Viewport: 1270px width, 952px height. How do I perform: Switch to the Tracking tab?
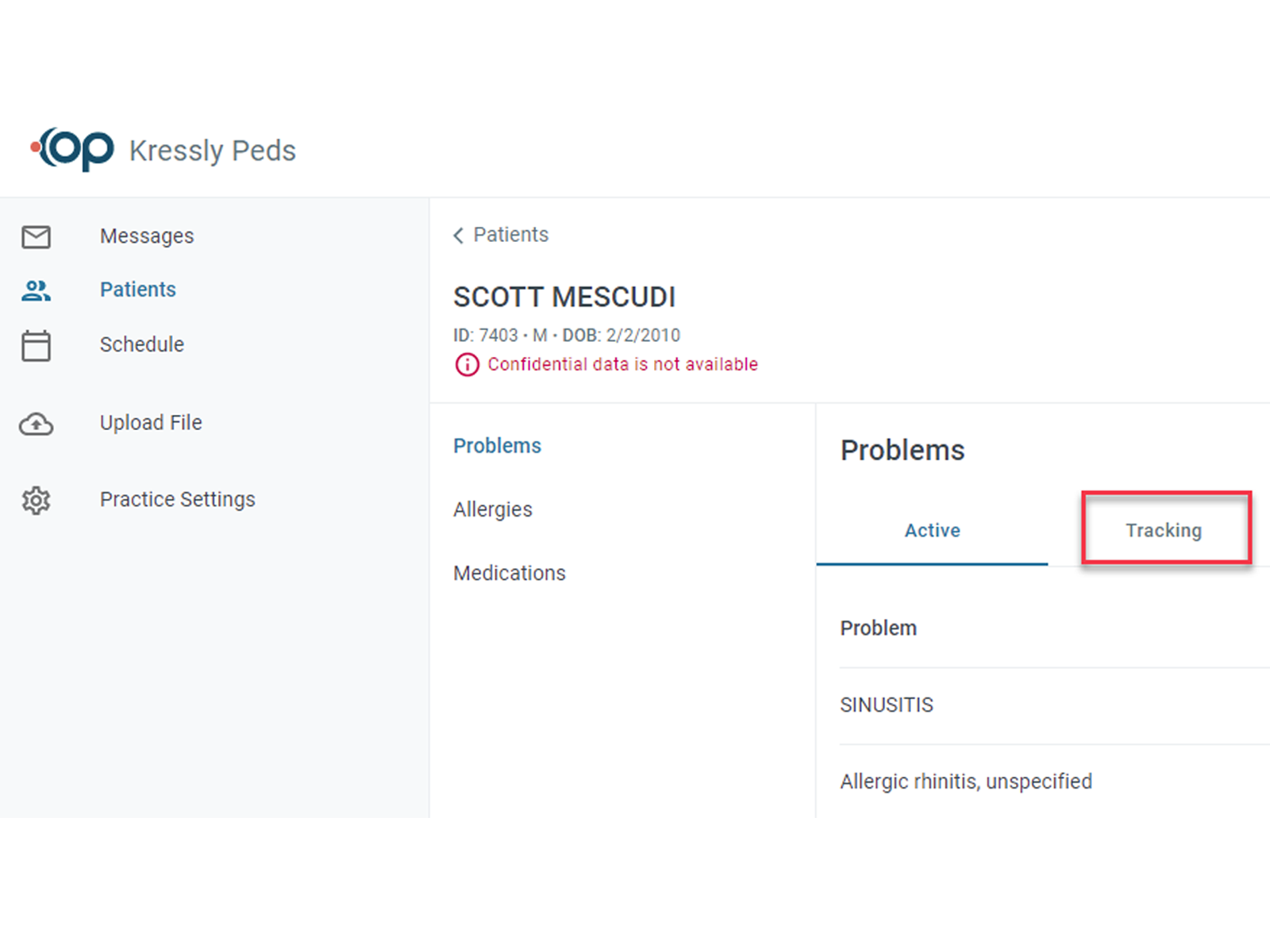[1164, 530]
